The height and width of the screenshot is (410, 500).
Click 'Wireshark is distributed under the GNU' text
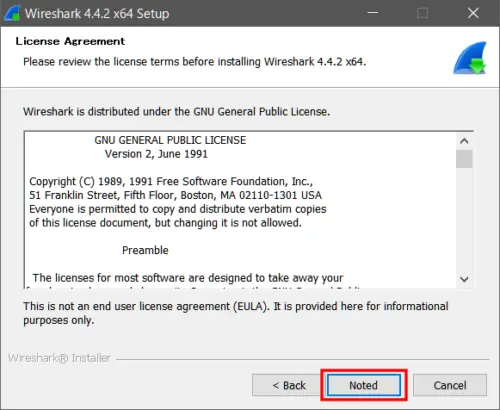(176, 111)
